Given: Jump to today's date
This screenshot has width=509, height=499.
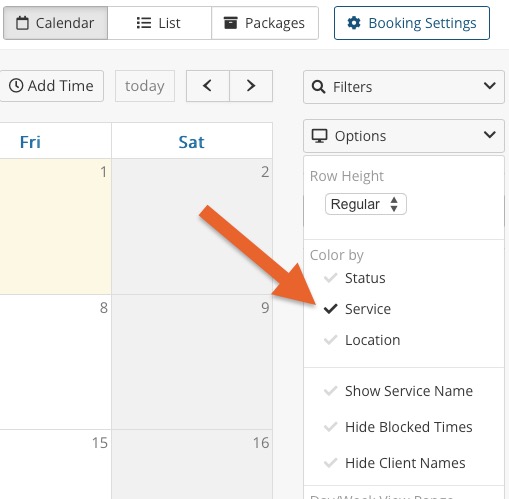Looking at the screenshot, I should (145, 86).
